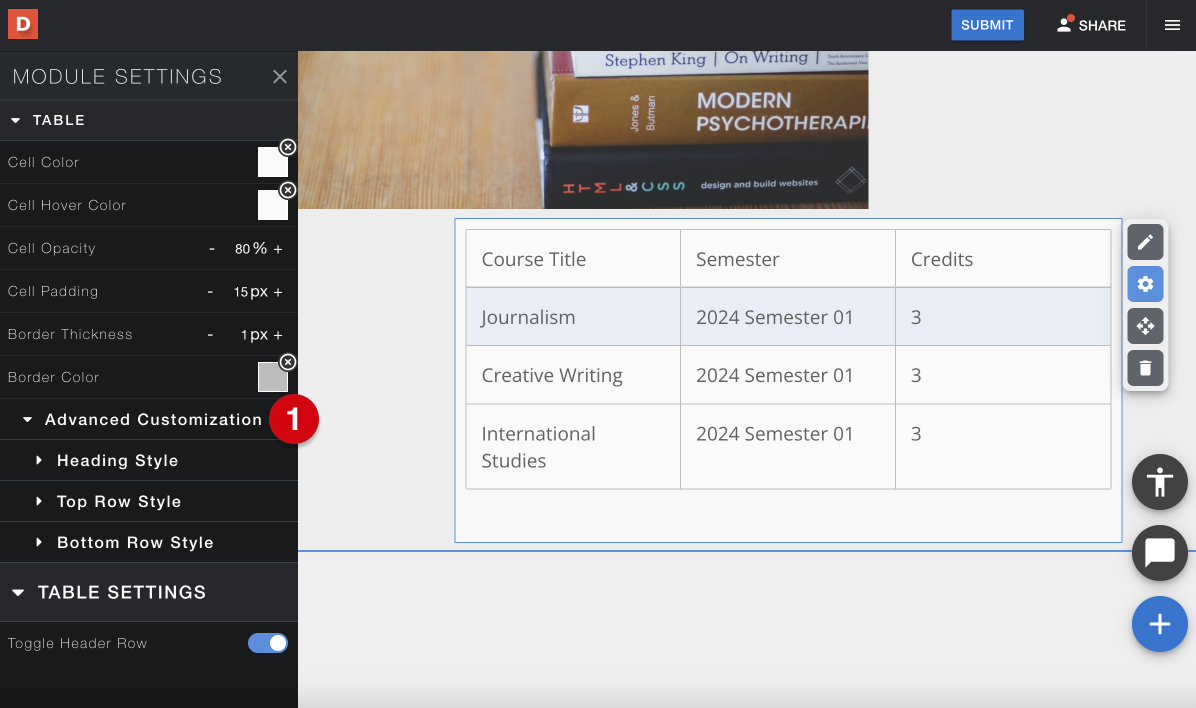Image resolution: width=1196 pixels, height=708 pixels.
Task: Decrease Cell Opacity with minus
Action: point(212,249)
